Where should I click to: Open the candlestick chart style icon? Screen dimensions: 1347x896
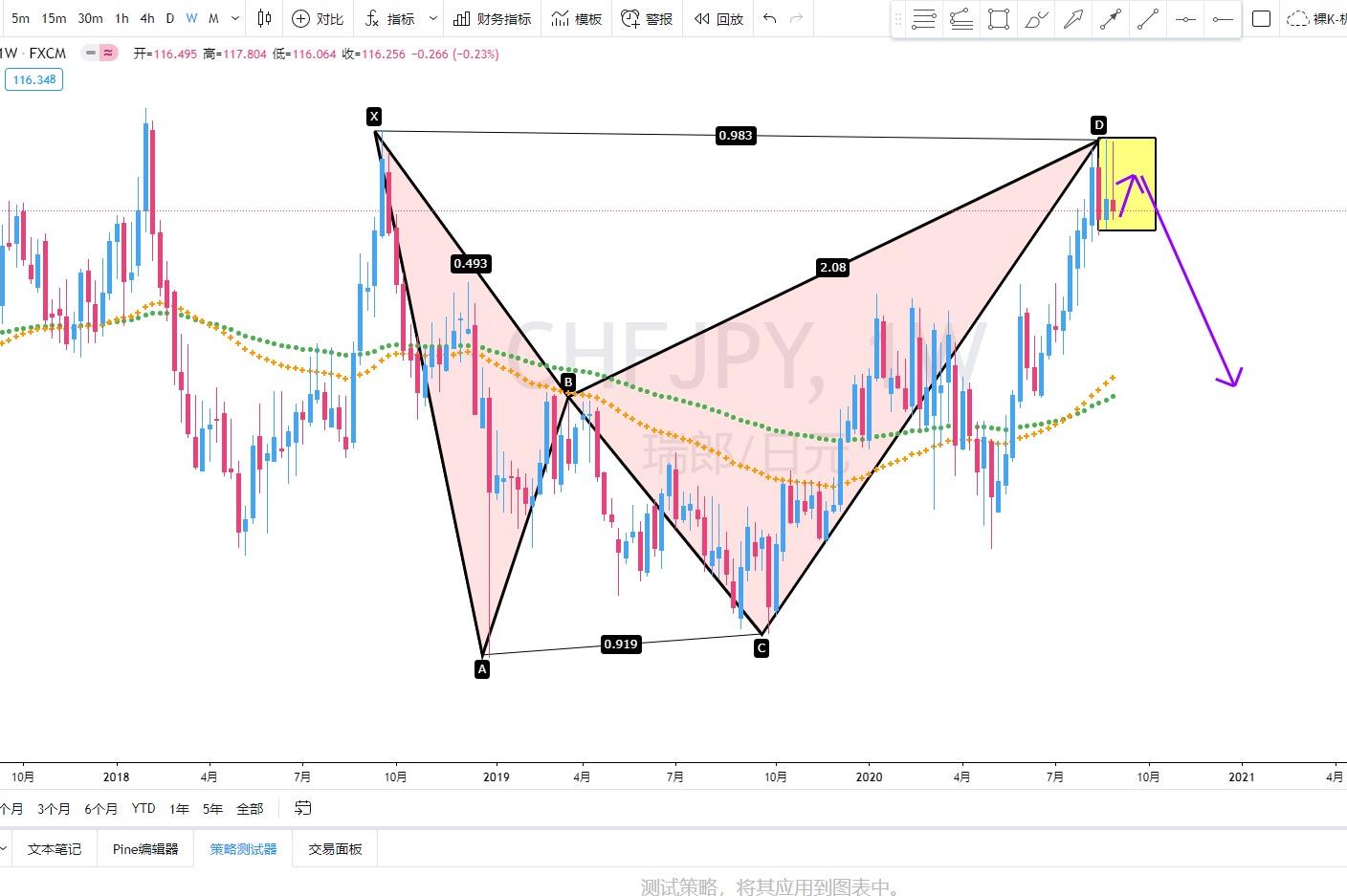pos(265,18)
